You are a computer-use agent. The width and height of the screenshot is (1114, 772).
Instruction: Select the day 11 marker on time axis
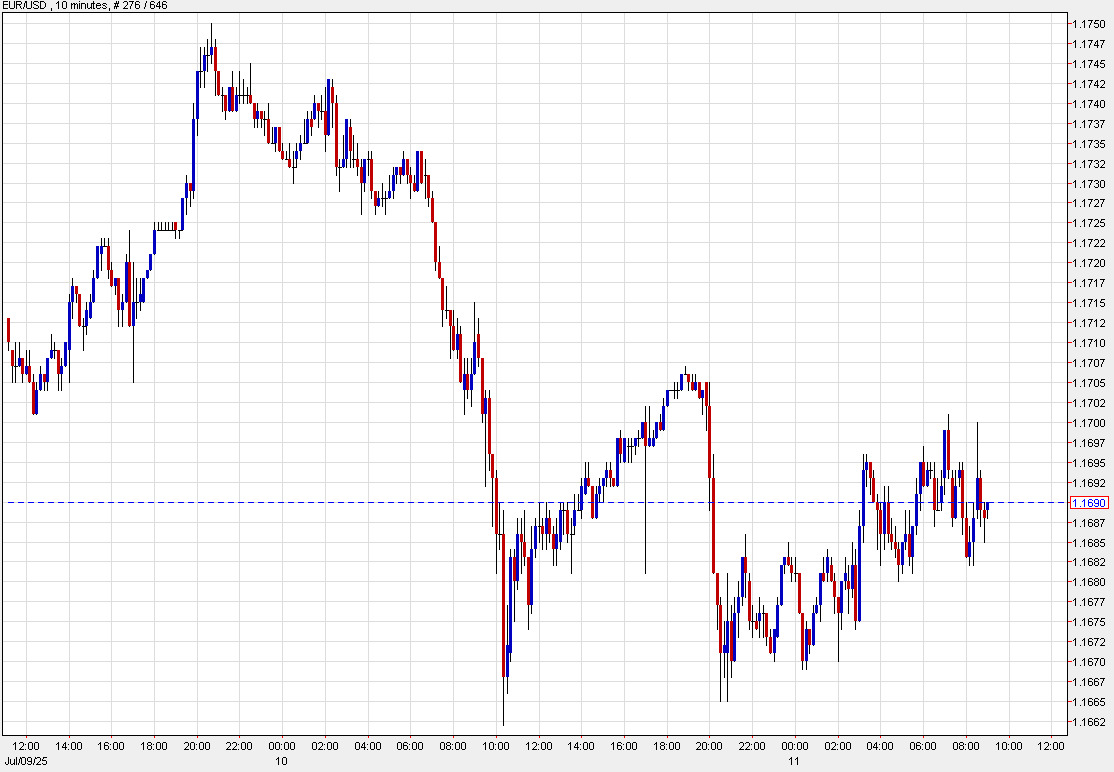[794, 761]
